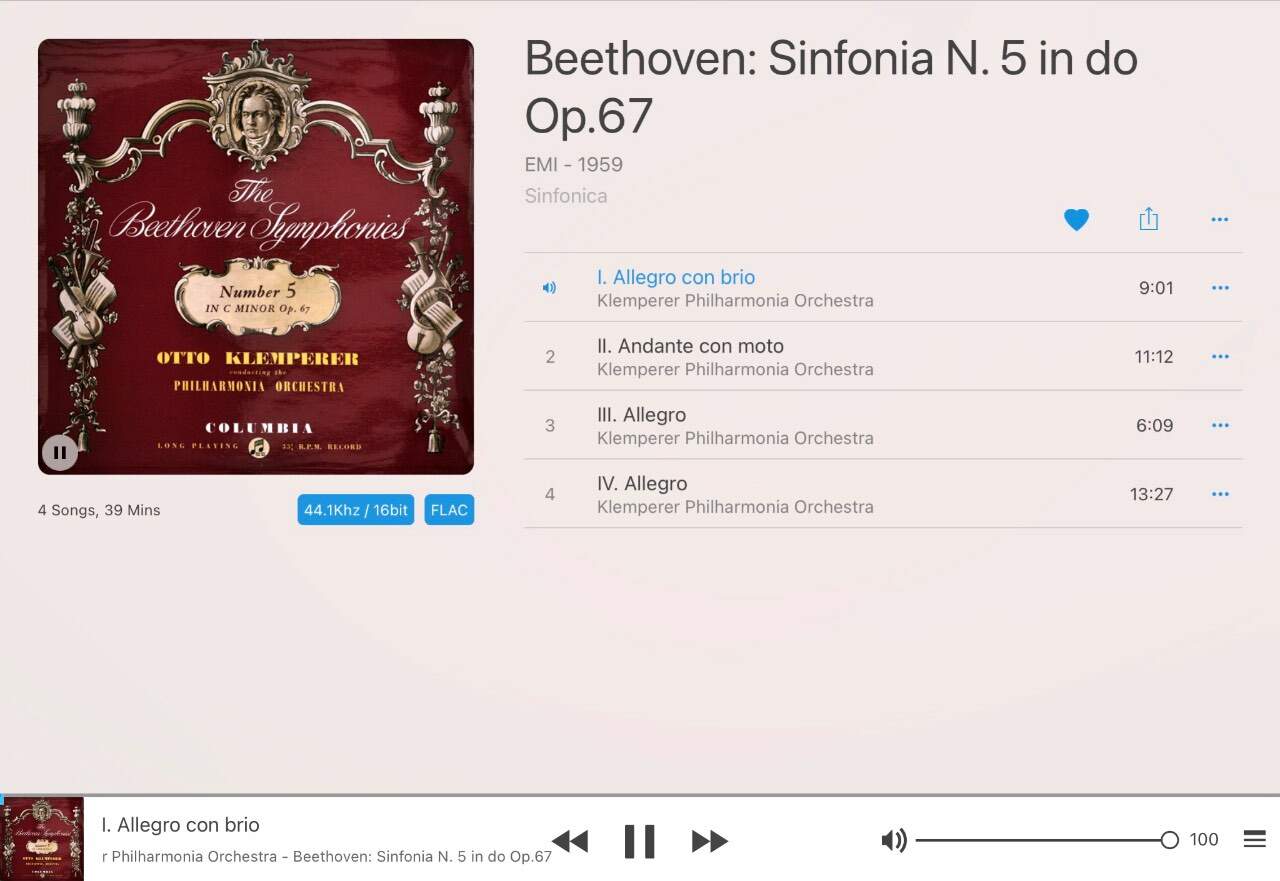Mute audio using the speaker icon
This screenshot has height=881, width=1280.
point(894,840)
